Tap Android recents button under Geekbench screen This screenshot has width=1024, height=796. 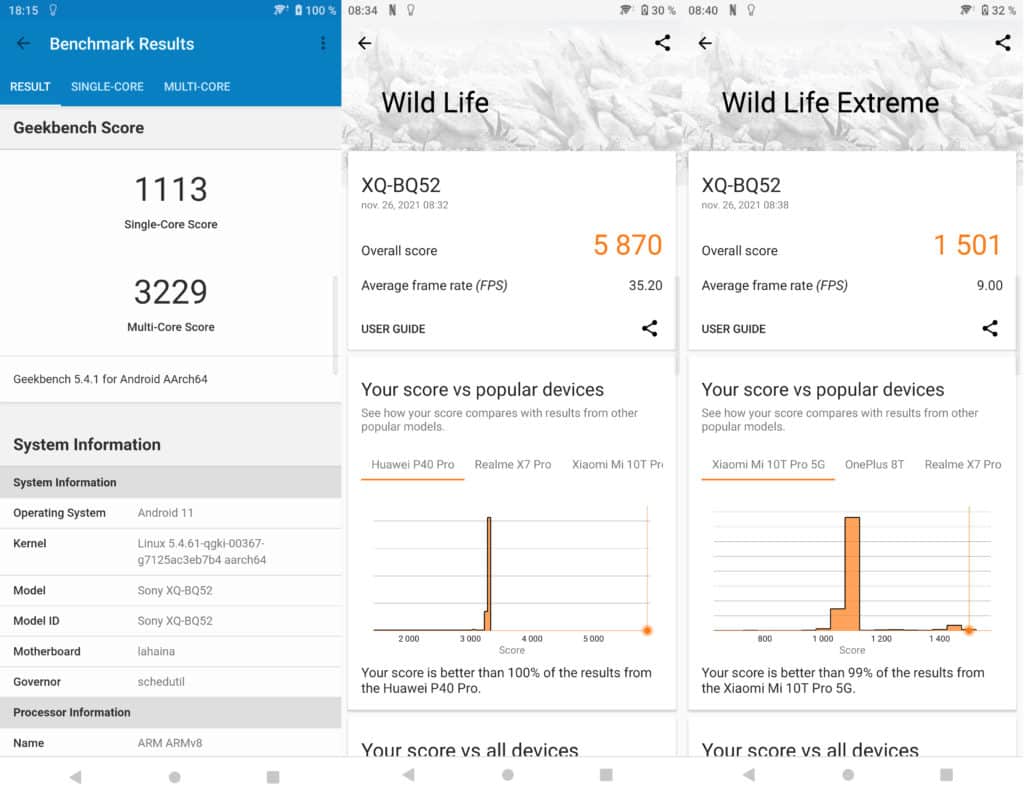click(273, 776)
